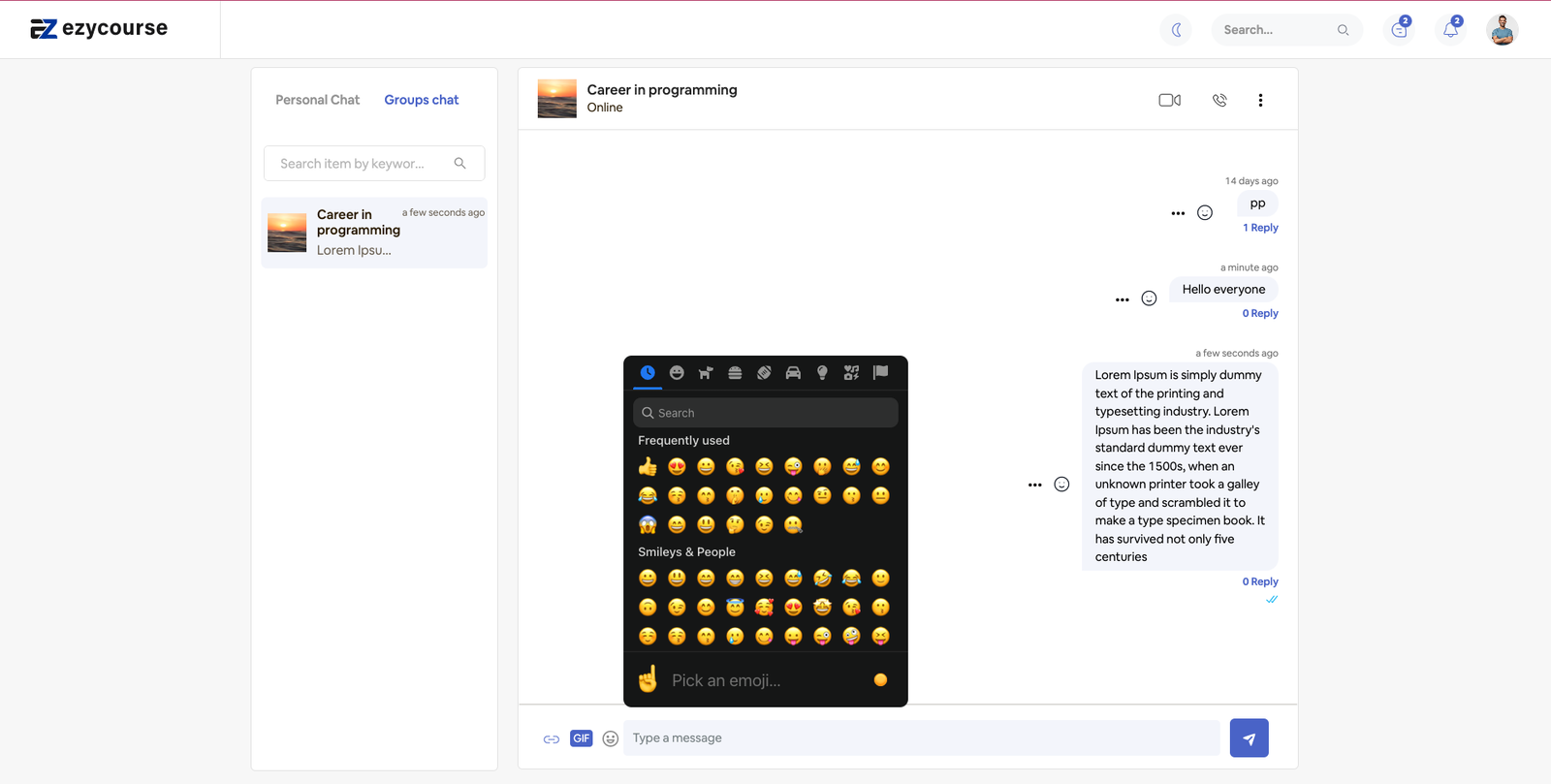Viewport: 1551px width, 784px height.
Task: React to the Lorem Ipsum message
Action: pos(1061,485)
